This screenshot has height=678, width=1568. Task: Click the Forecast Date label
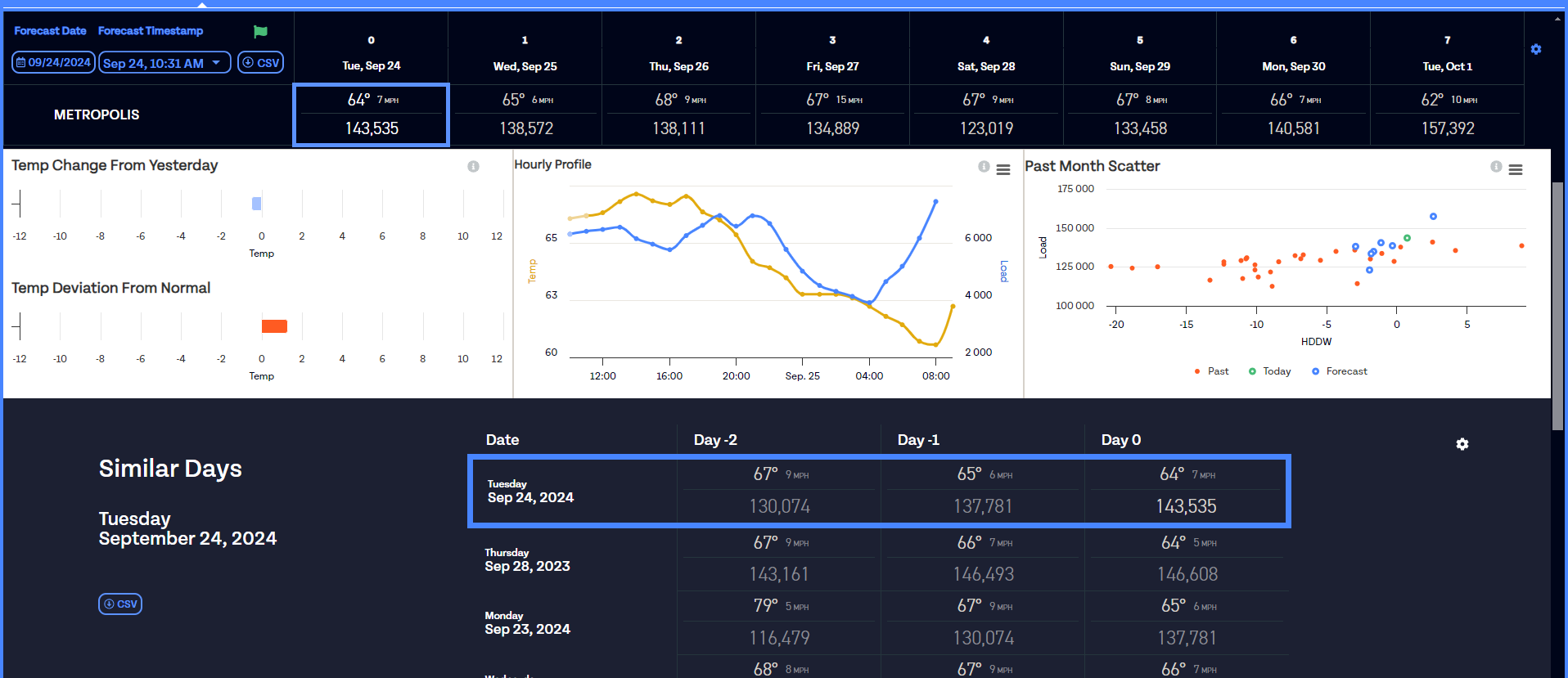coord(50,31)
